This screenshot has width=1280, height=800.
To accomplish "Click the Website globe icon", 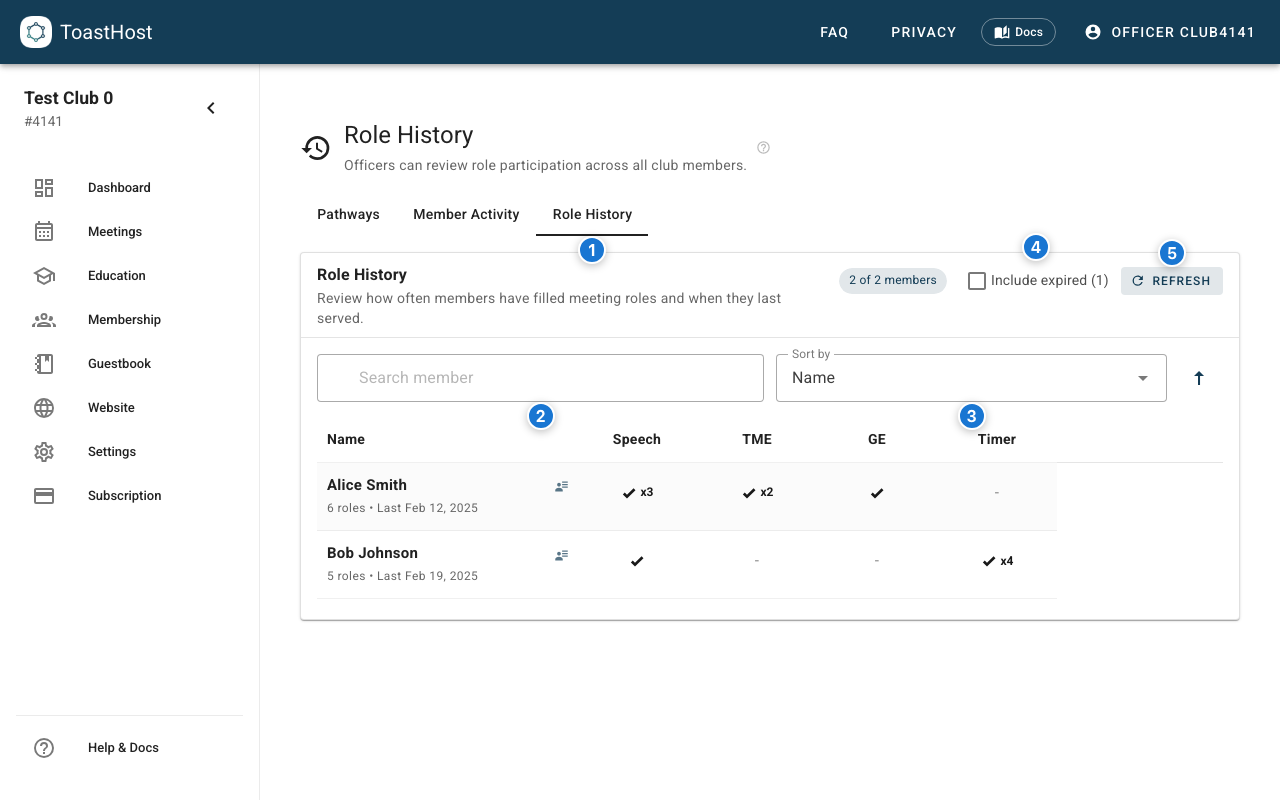I will coord(44,408).
